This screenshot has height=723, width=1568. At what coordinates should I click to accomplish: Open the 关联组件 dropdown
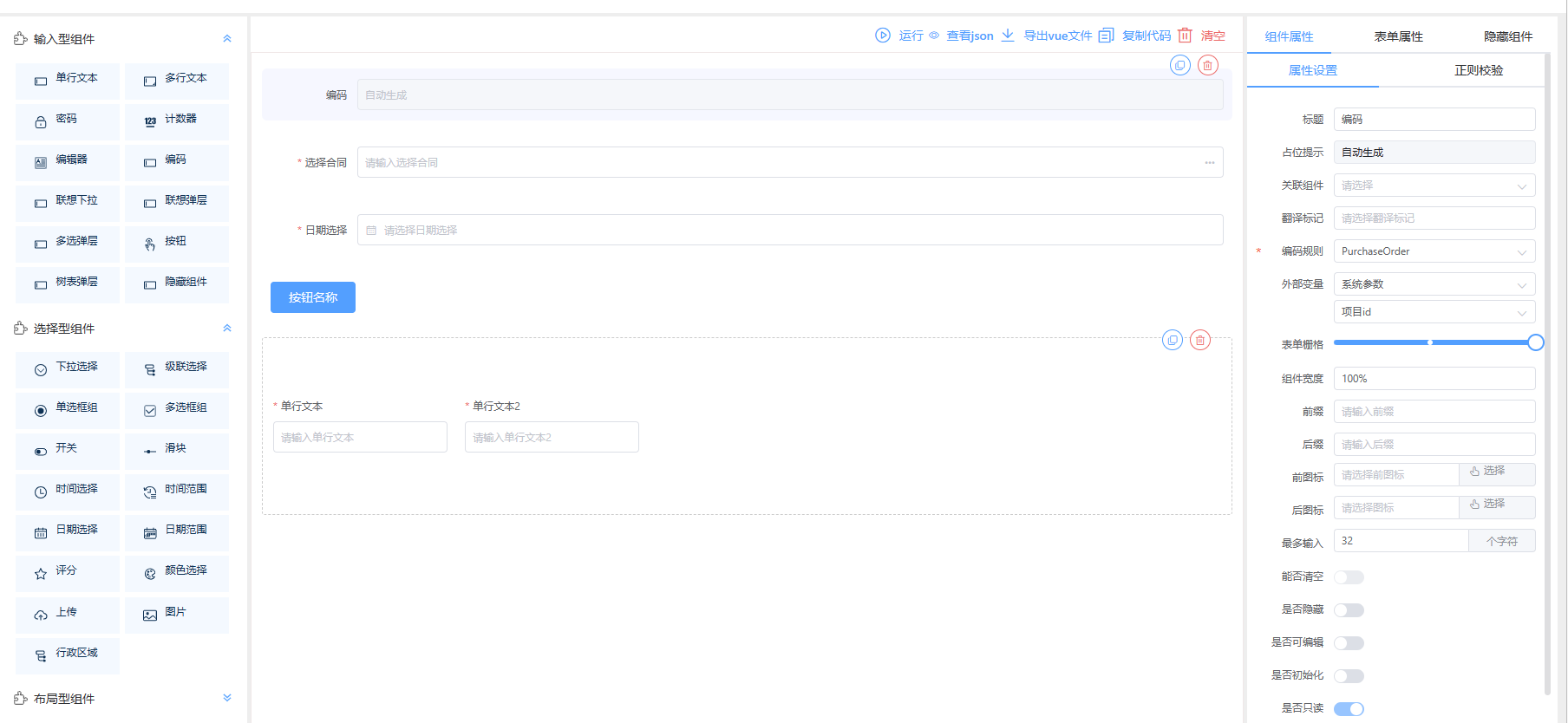pos(1434,186)
